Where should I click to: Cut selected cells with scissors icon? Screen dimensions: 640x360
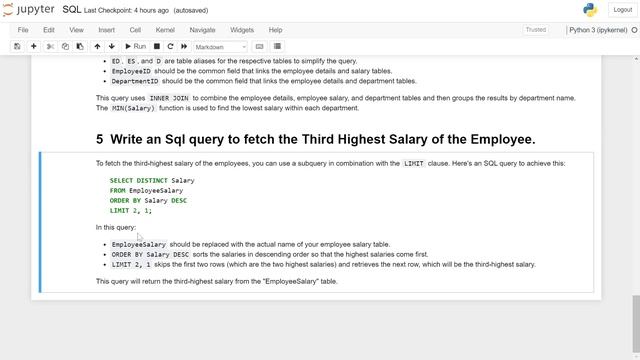pos(50,47)
